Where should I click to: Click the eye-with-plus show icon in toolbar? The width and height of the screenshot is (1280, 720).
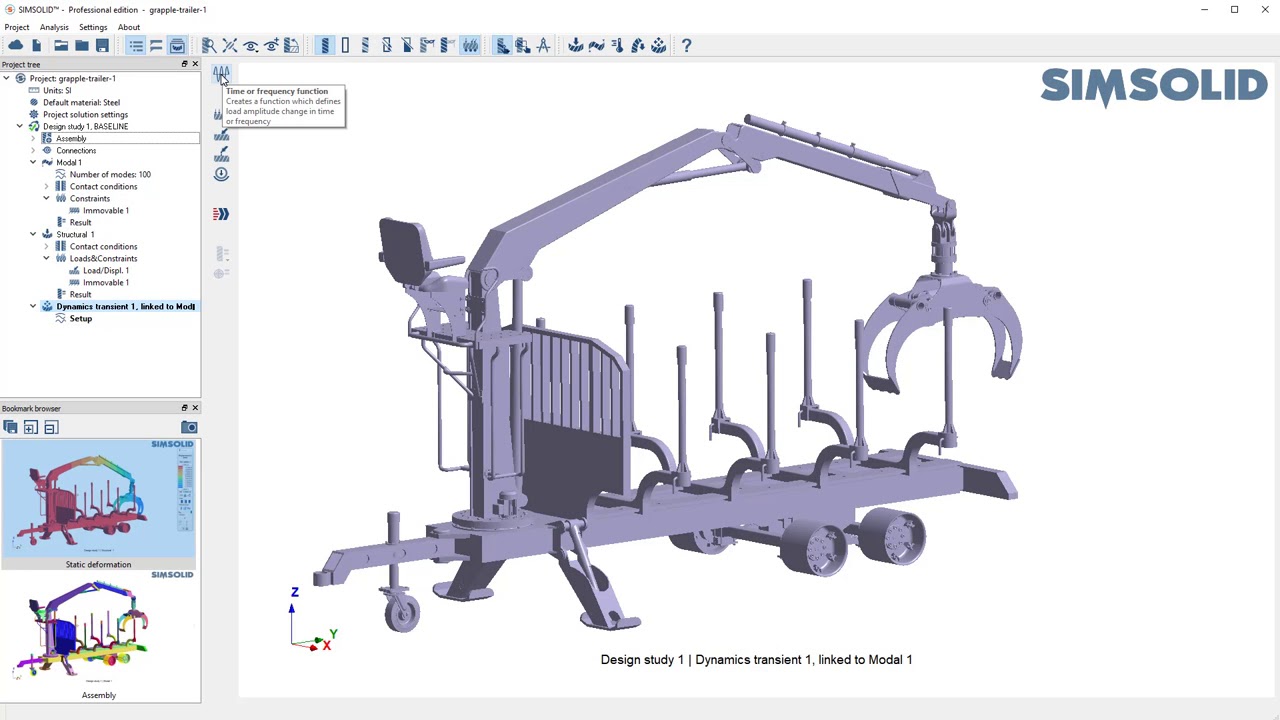pos(271,45)
